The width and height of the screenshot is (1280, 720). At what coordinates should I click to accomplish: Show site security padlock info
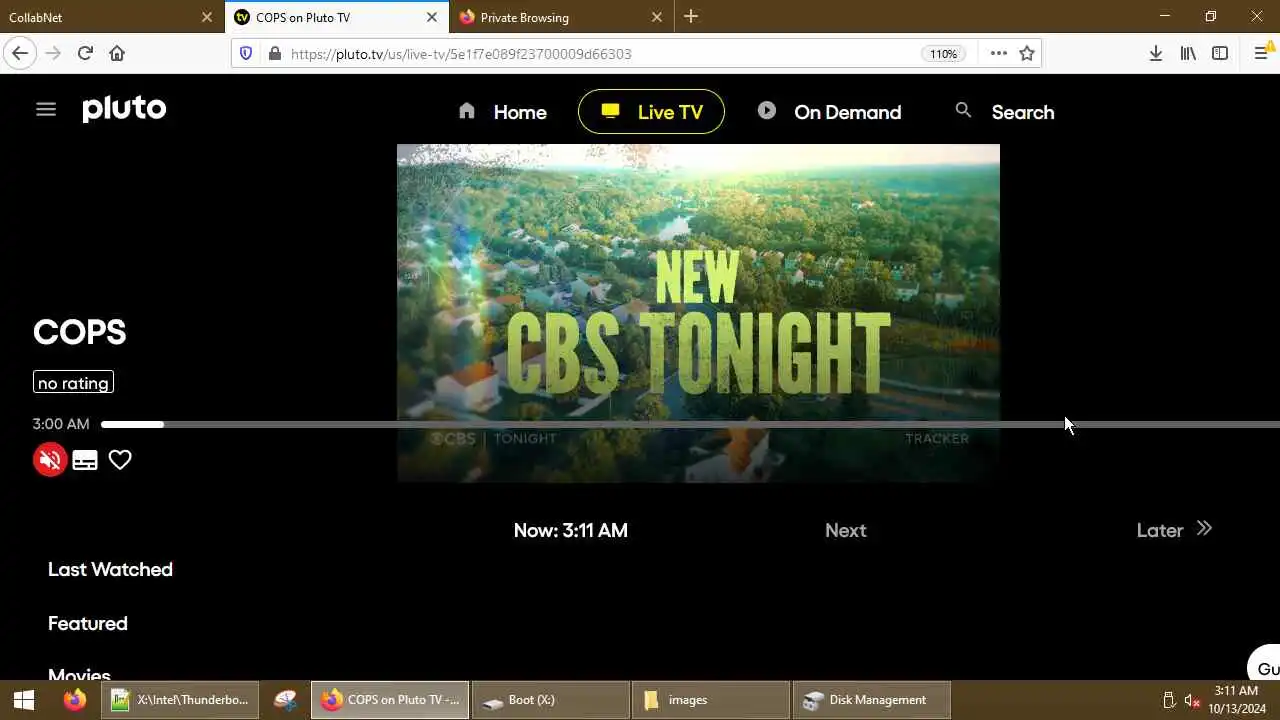point(275,54)
